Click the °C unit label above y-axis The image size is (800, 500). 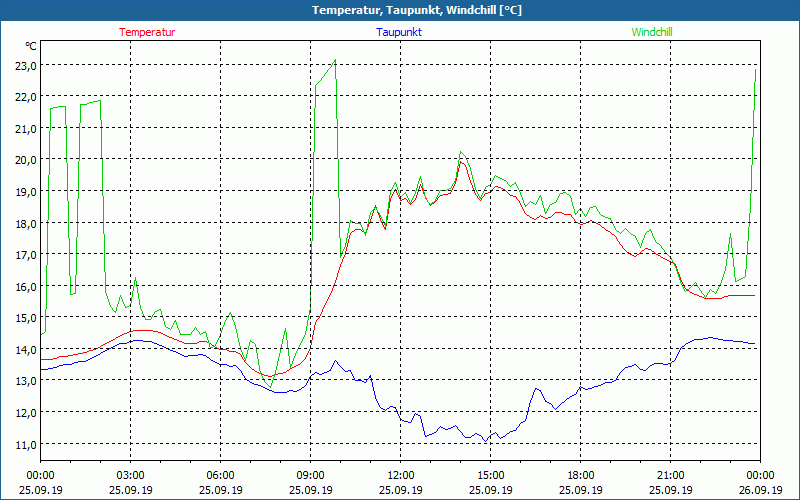coord(31,46)
